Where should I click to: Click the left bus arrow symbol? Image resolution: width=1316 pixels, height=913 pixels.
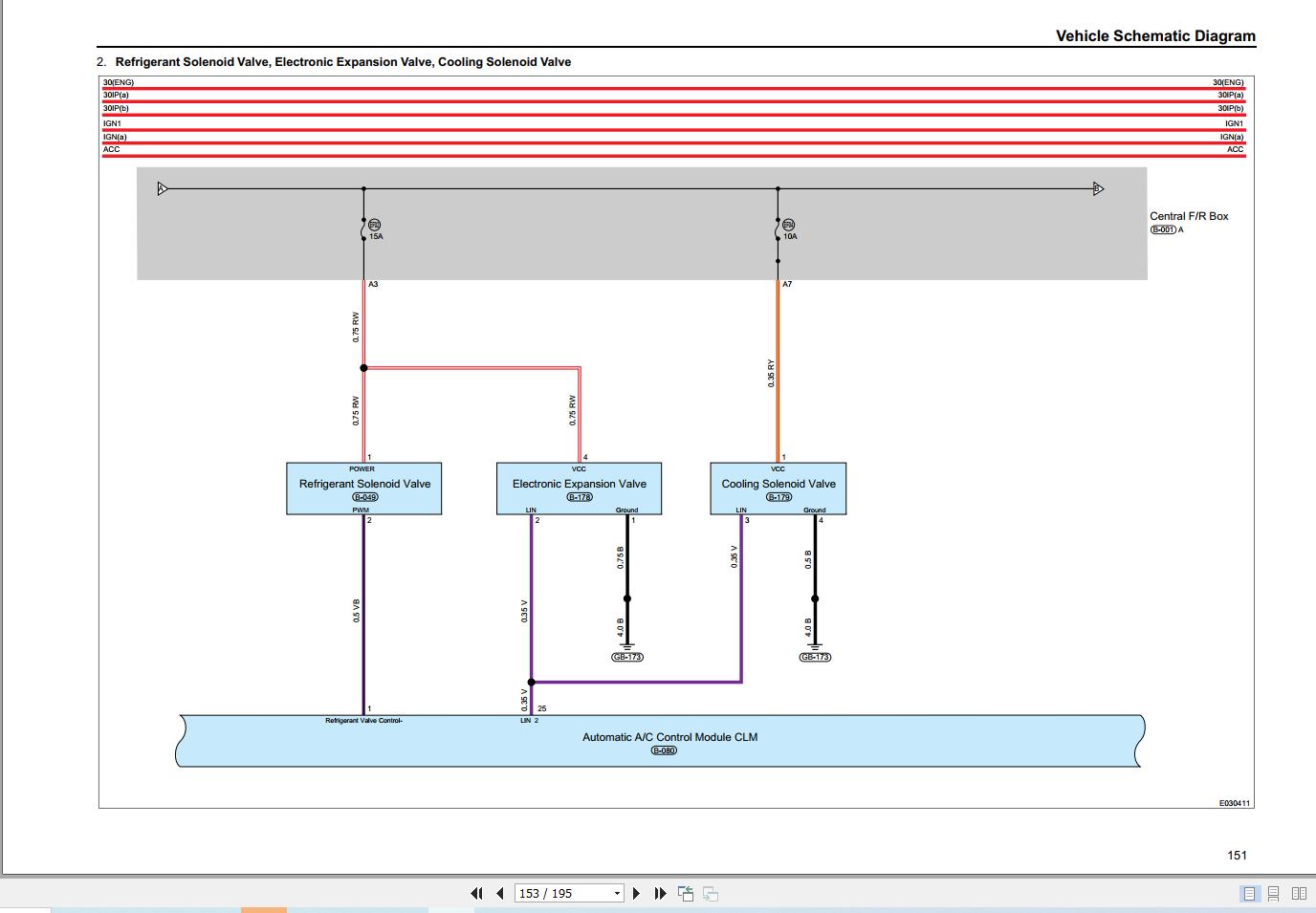click(x=163, y=188)
